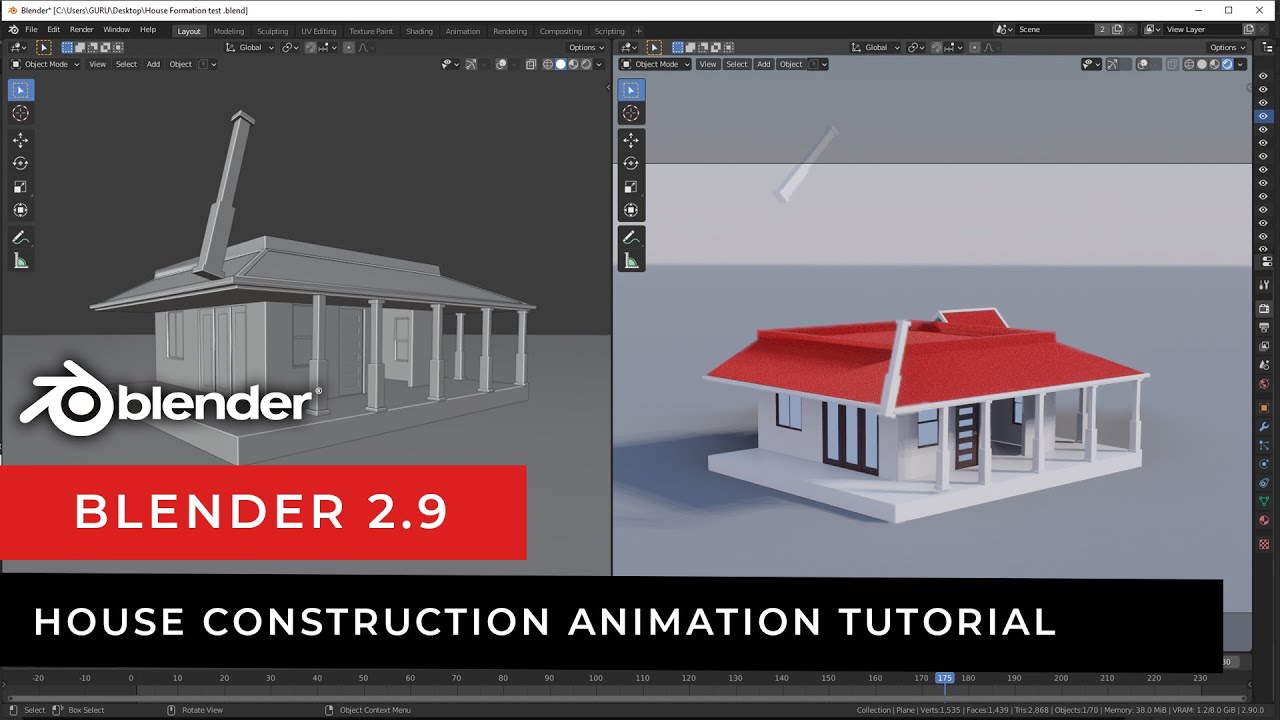Open the Texture properties checker icon
This screenshot has height=720, width=1280.
coord(1264,545)
